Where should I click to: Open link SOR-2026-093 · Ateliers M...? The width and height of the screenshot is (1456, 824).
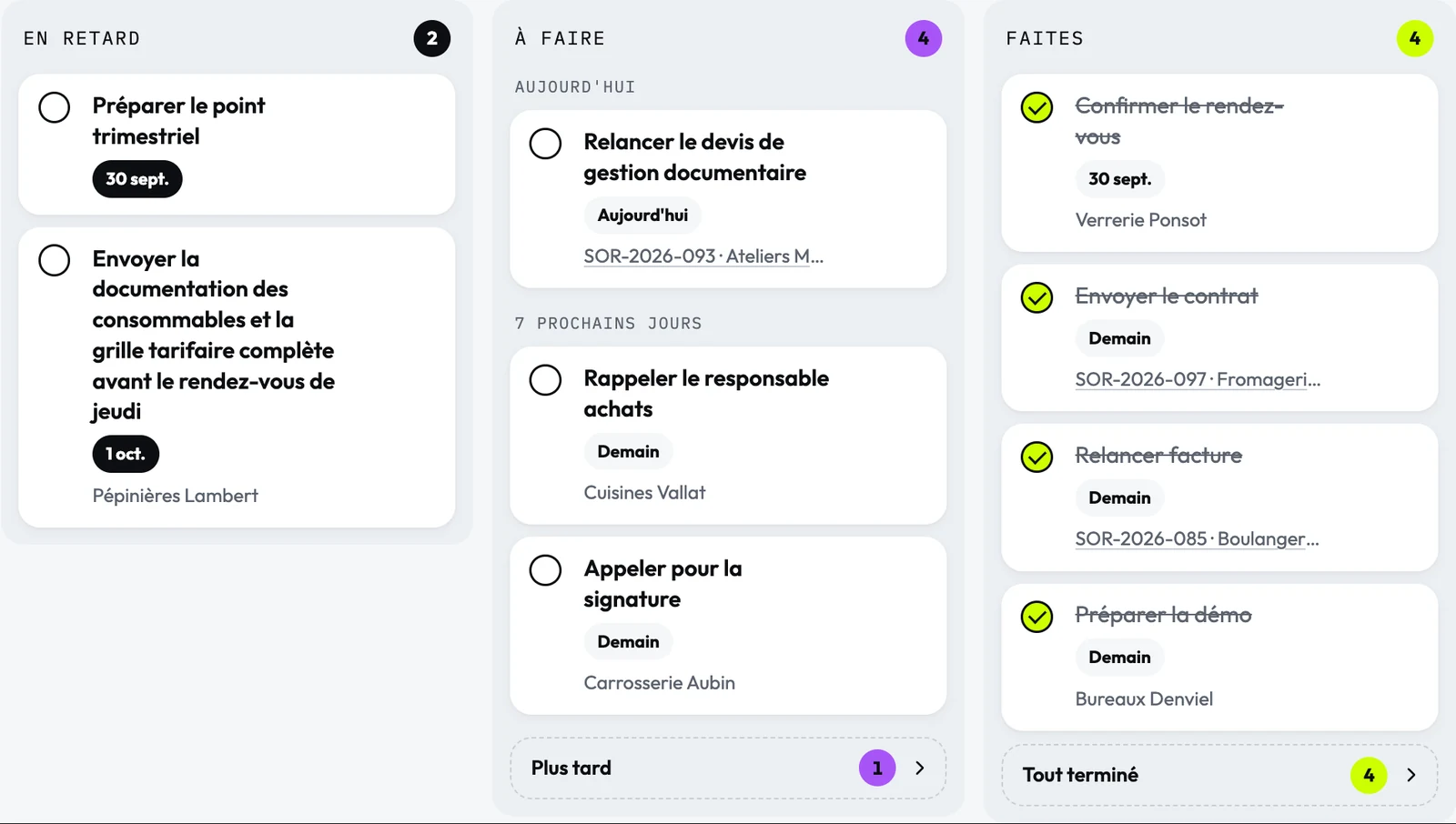[x=703, y=256]
